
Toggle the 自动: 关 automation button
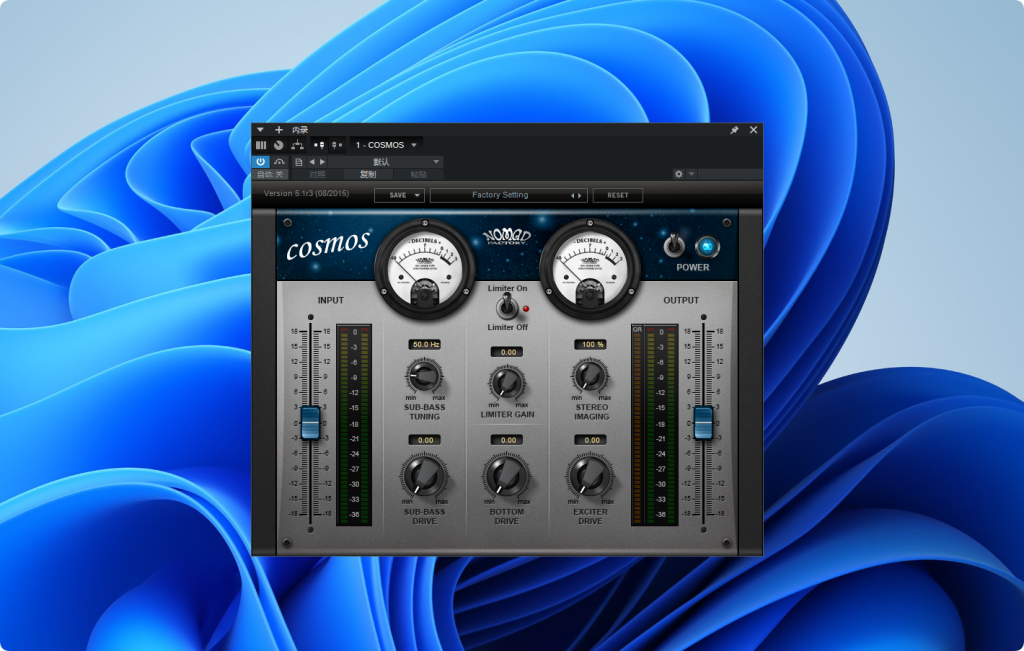coord(270,174)
